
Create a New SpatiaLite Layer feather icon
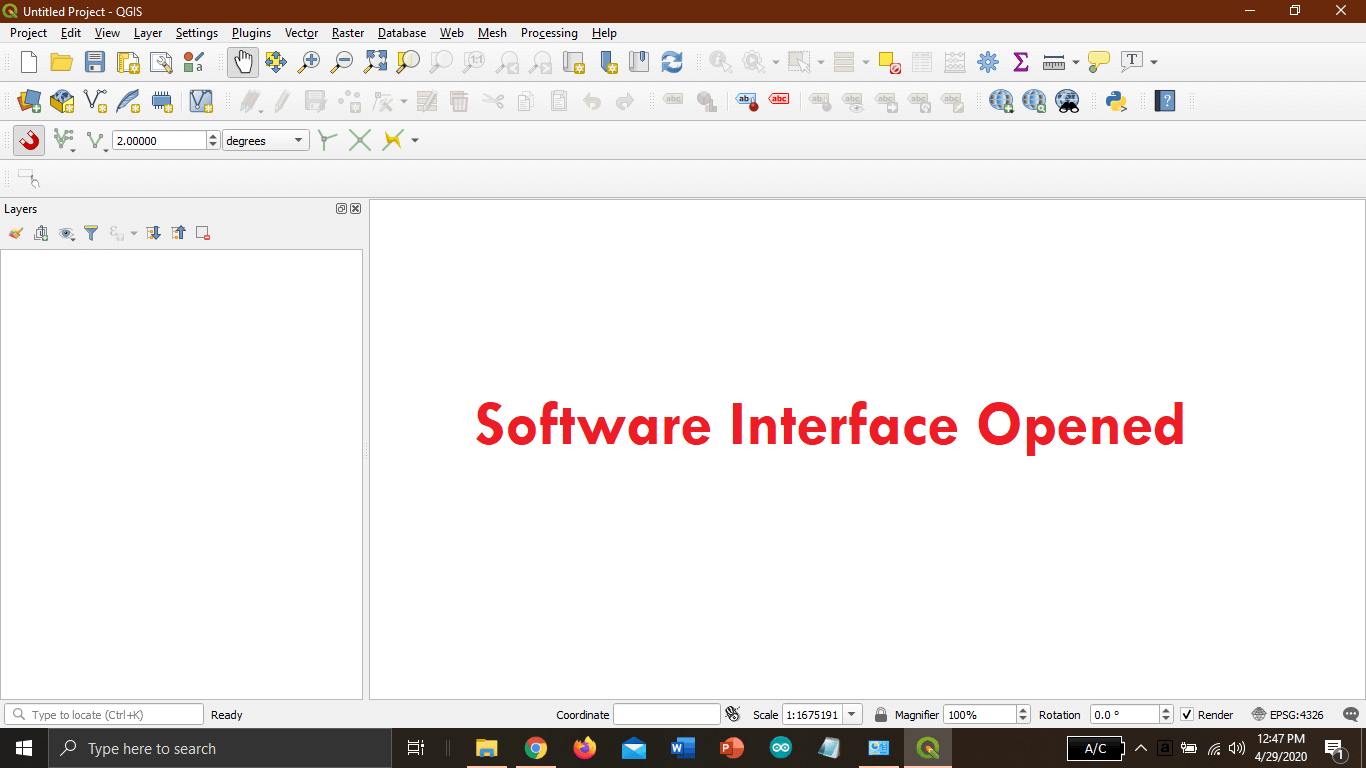pos(128,101)
